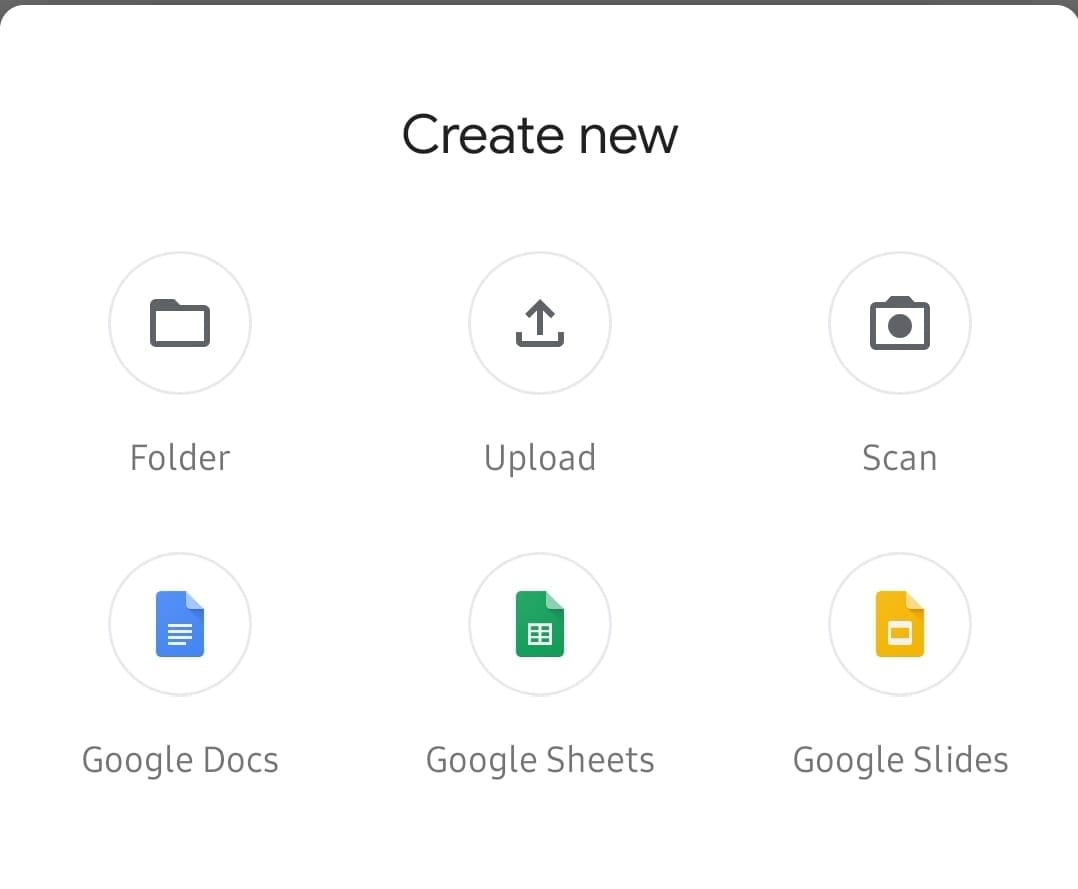
Task: Click the Scan label text
Action: [x=899, y=457]
